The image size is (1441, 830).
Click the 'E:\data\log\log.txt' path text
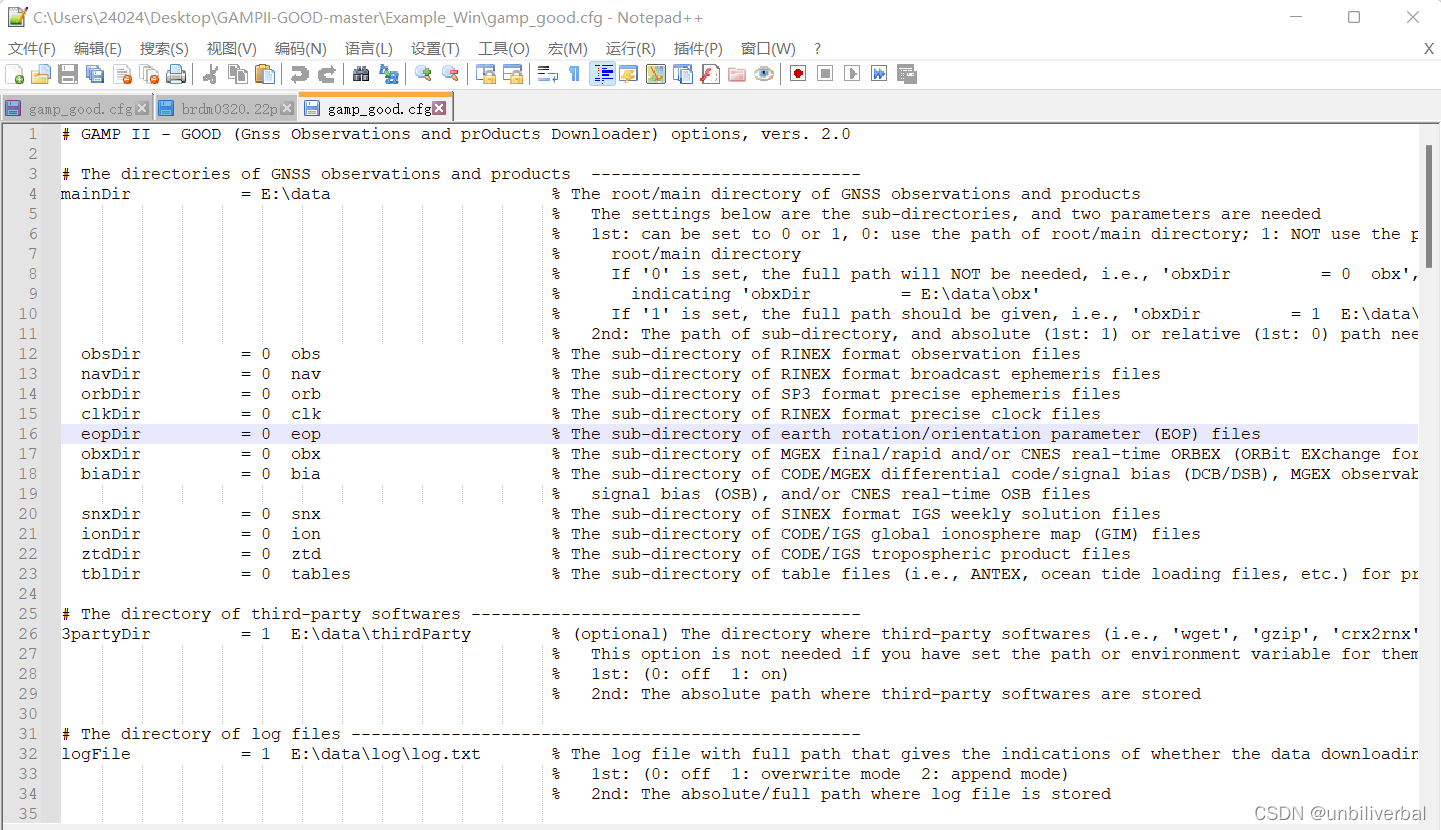pyautogui.click(x=386, y=754)
